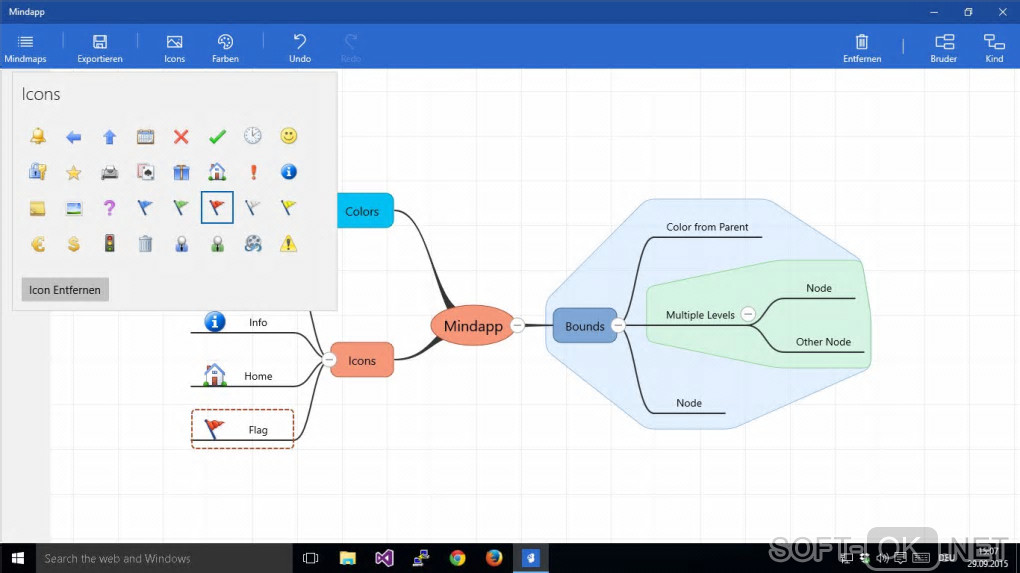The width and height of the screenshot is (1020, 573).
Task: Collapse the Multiple Levels node
Action: point(748,314)
